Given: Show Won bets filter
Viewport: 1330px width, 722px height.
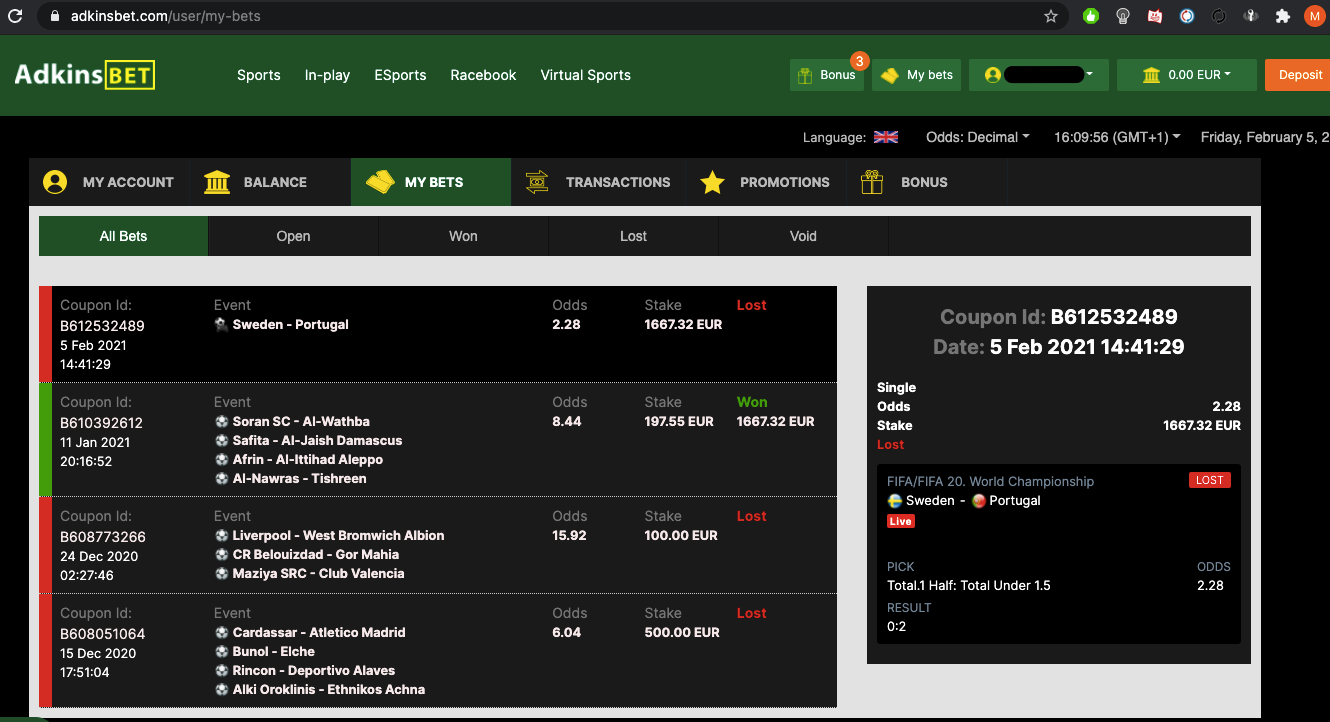Looking at the screenshot, I should point(463,236).
